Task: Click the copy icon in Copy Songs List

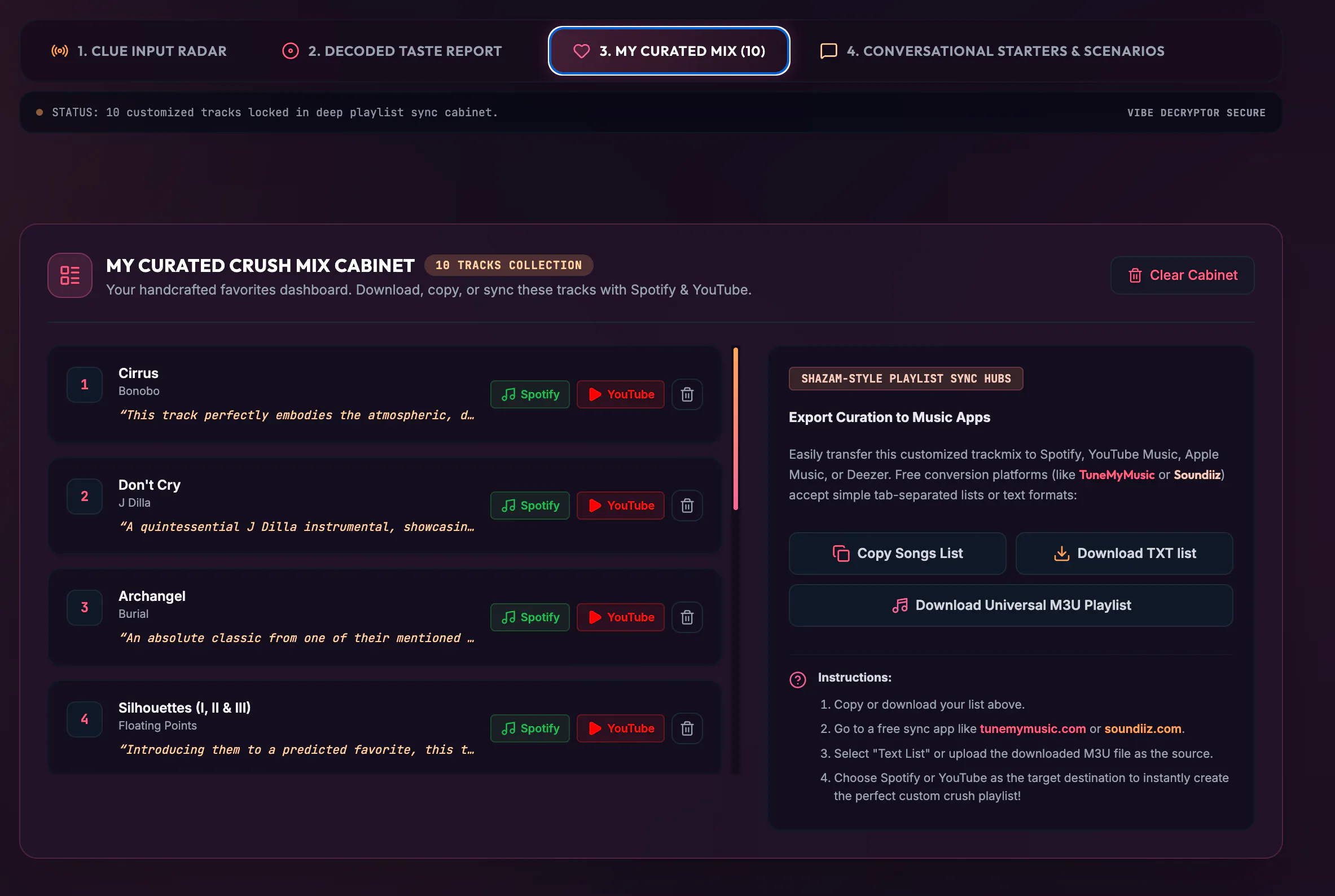Action: 841,554
